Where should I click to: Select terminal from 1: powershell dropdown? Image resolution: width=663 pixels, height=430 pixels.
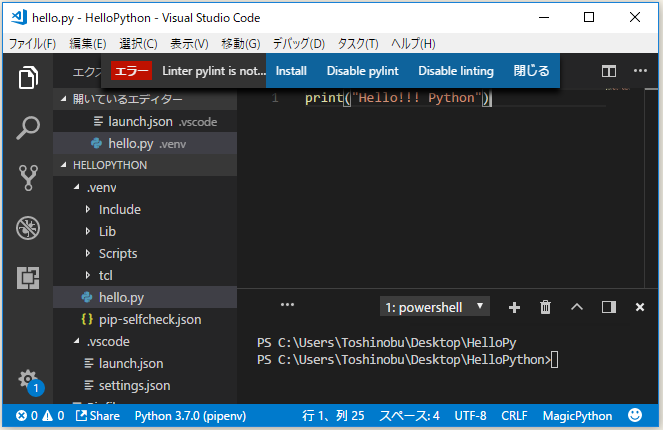coord(435,307)
